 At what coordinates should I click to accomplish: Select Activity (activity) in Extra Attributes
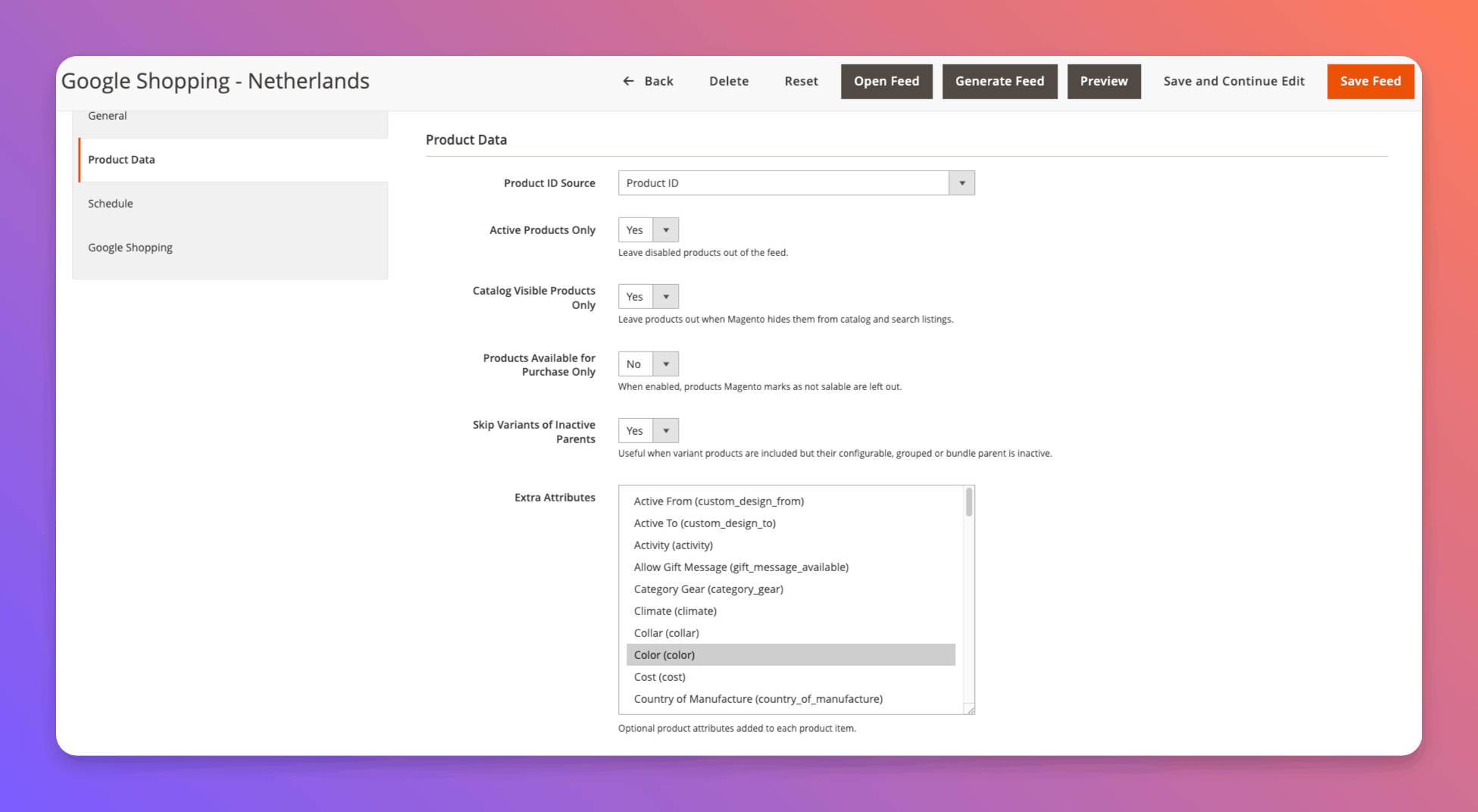[791, 545]
